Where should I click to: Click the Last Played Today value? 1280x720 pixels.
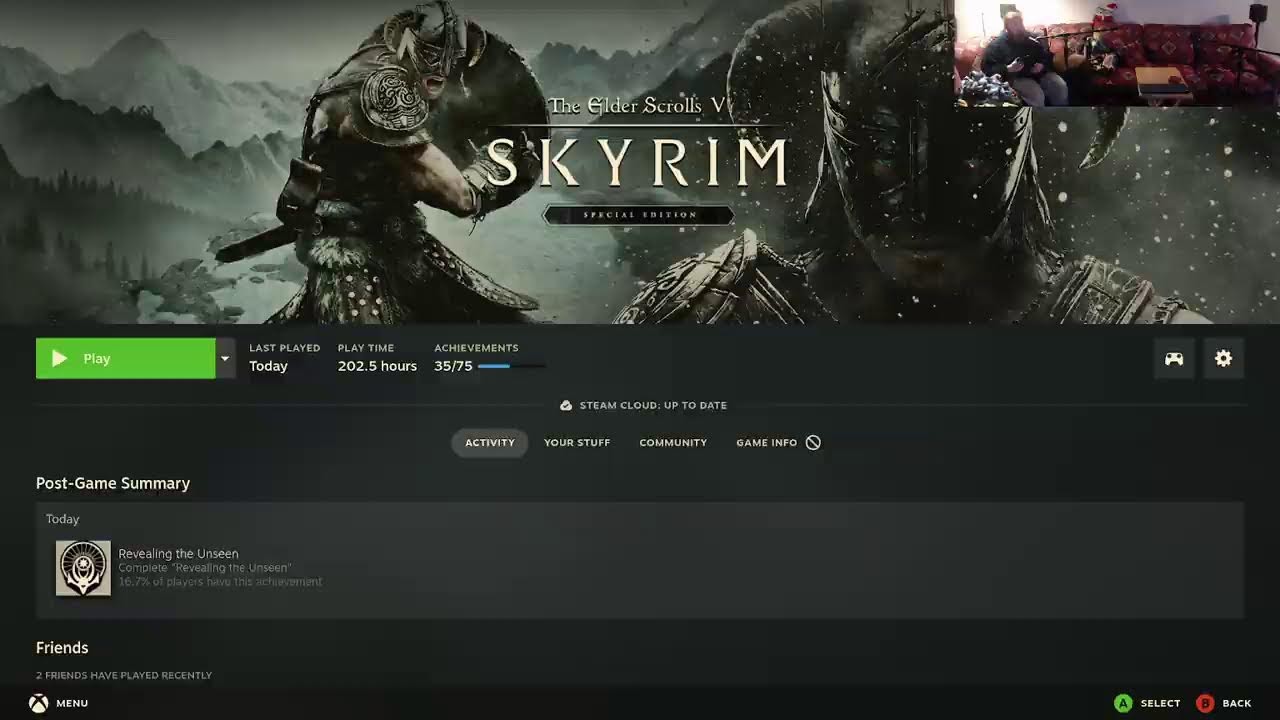268,366
